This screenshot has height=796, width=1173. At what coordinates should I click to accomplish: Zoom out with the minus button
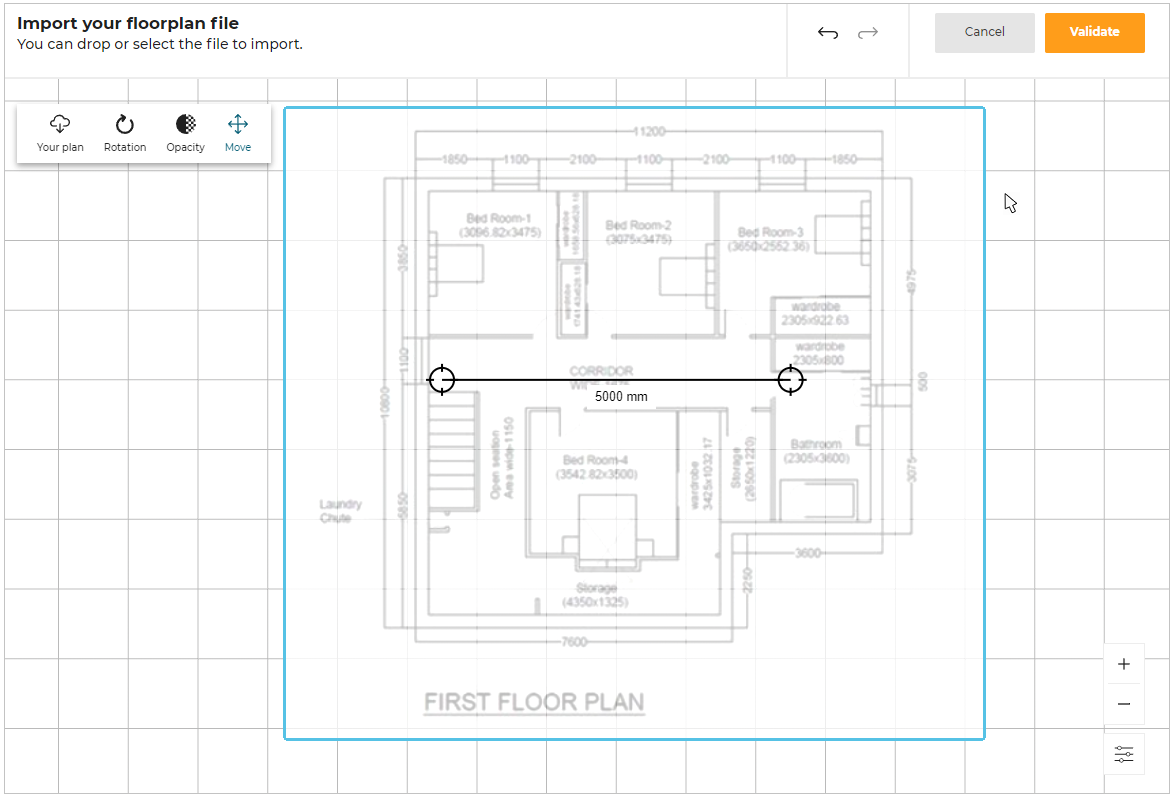1124,704
